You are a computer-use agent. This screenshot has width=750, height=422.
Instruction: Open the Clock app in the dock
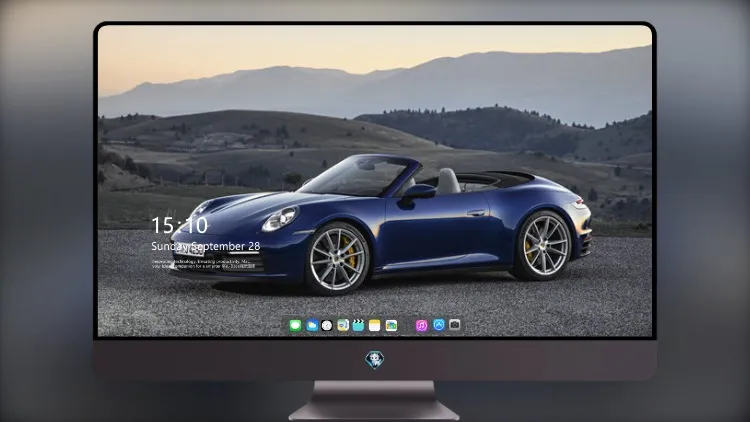(327, 326)
